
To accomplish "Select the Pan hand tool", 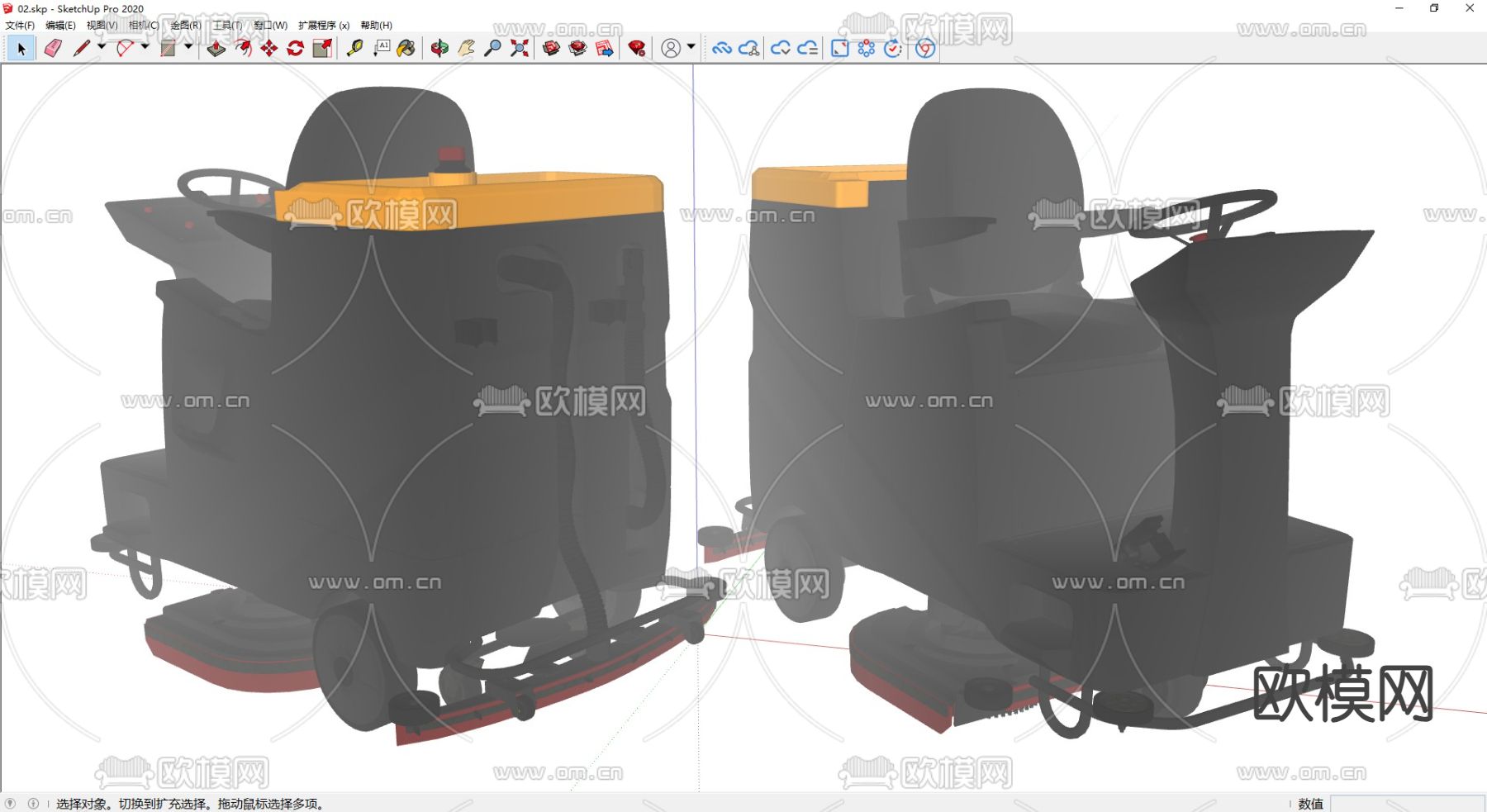I will click(466, 49).
